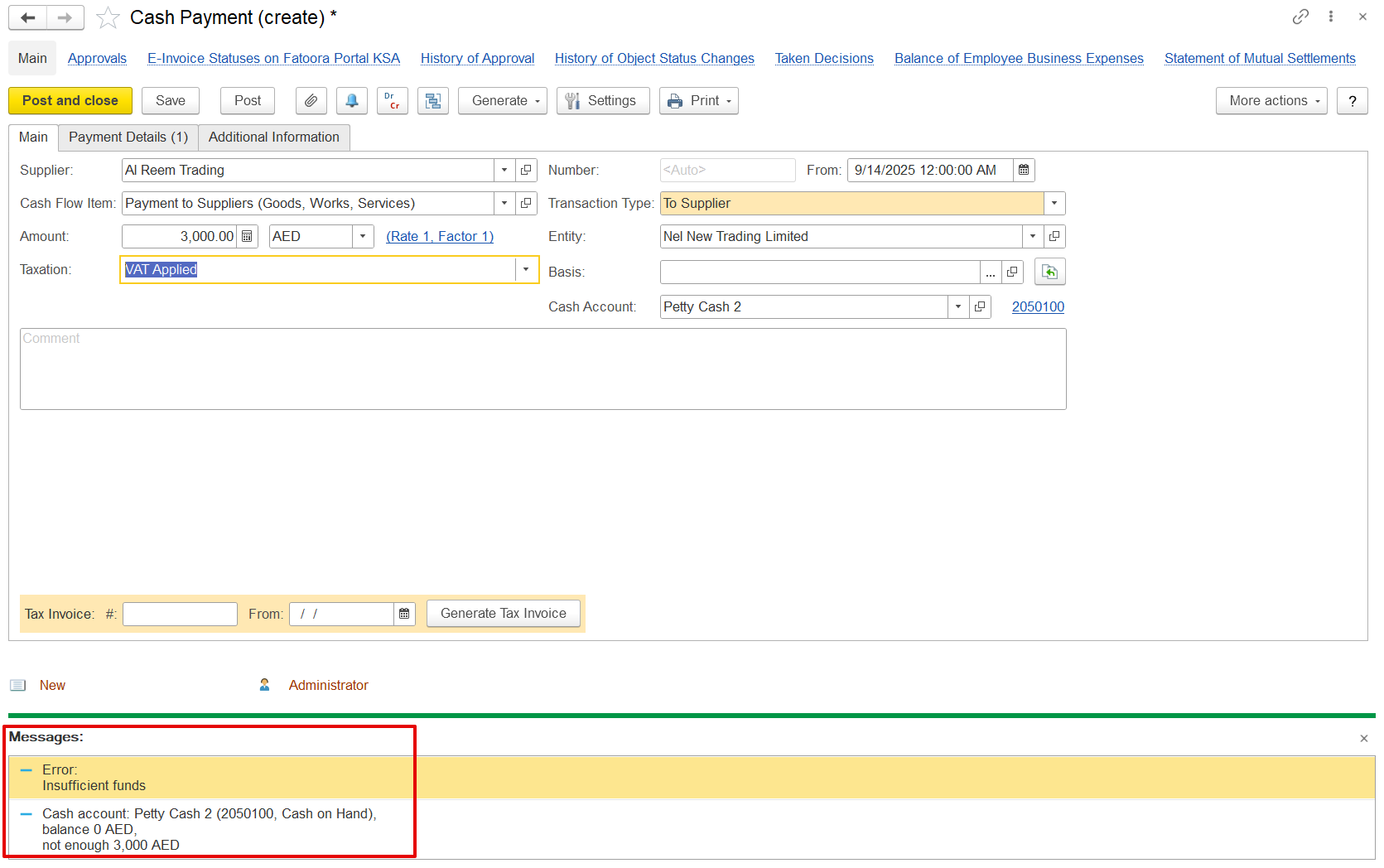Click the green fill-by-basis icon
Image resolution: width=1384 pixels, height=868 pixels.
click(1049, 272)
